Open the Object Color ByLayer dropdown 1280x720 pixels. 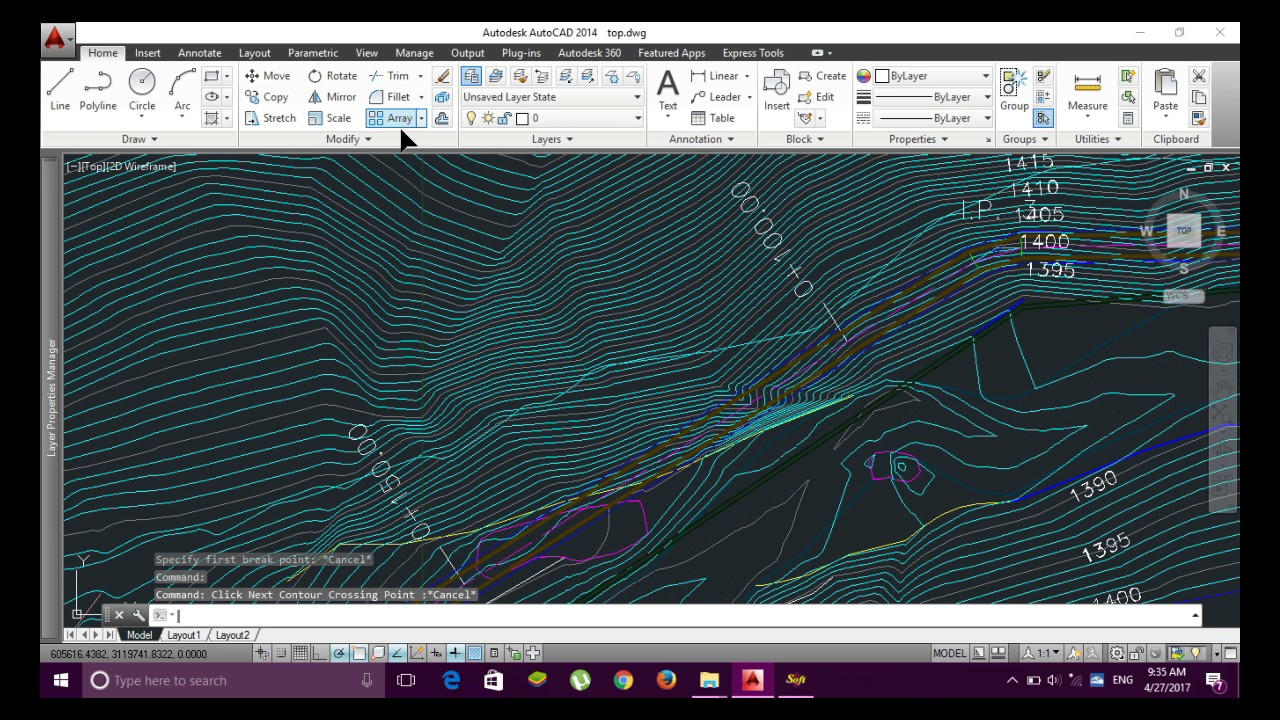[x=933, y=76]
